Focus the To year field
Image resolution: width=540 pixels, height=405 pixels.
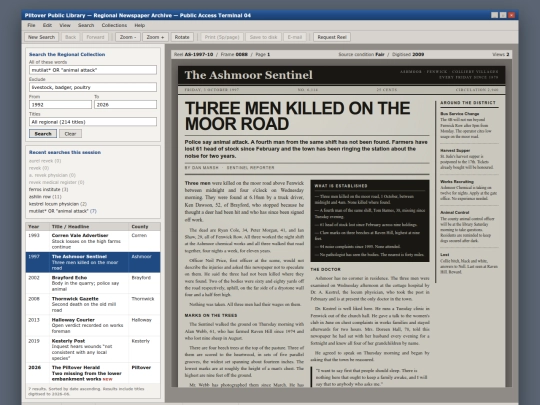125,104
